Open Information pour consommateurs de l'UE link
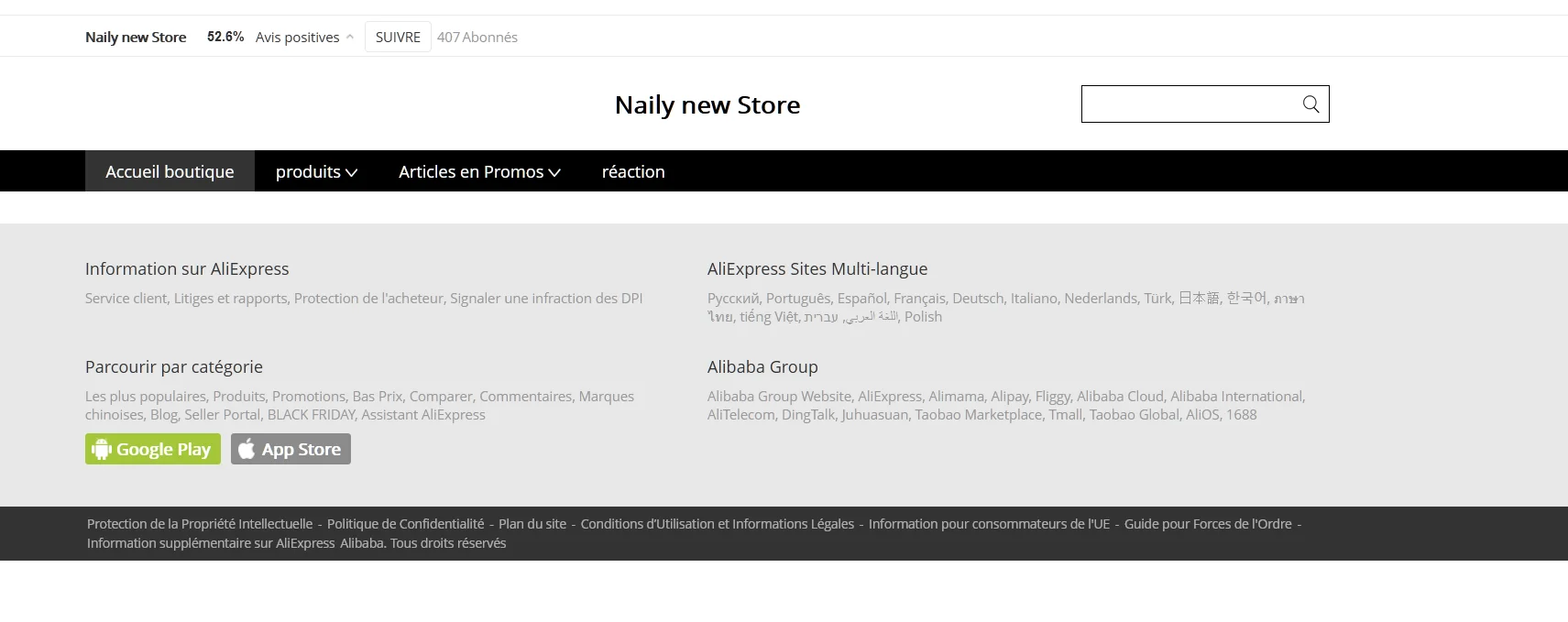 coord(989,524)
